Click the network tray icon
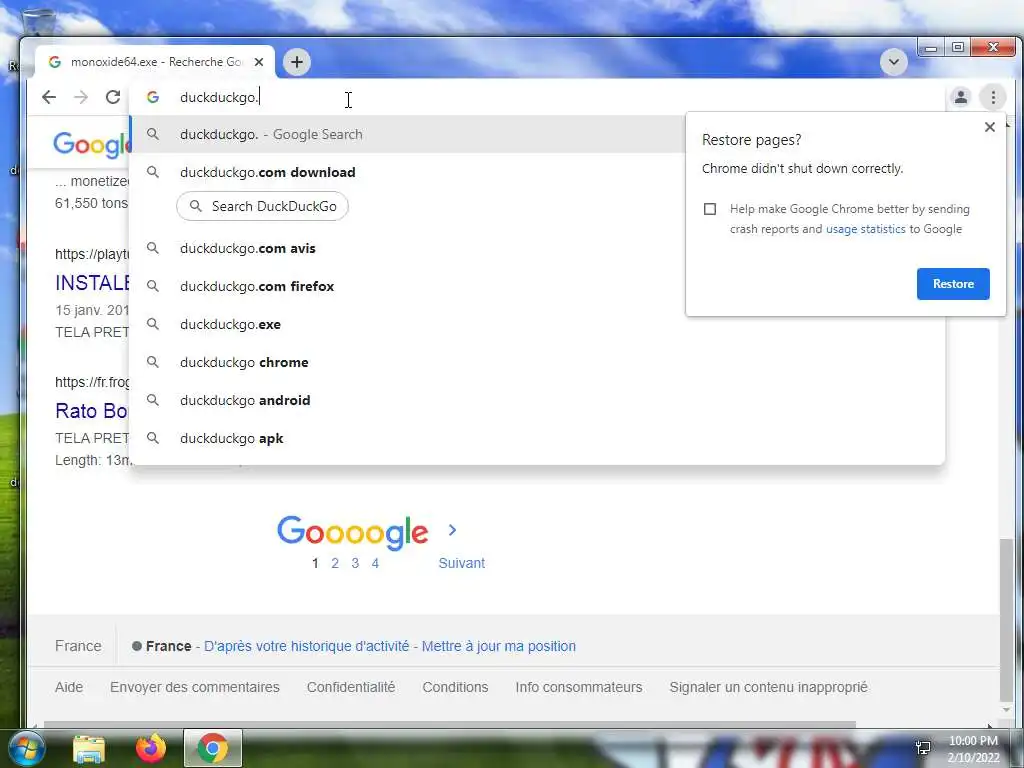The width and height of the screenshot is (1024, 768). pyautogui.click(x=923, y=748)
